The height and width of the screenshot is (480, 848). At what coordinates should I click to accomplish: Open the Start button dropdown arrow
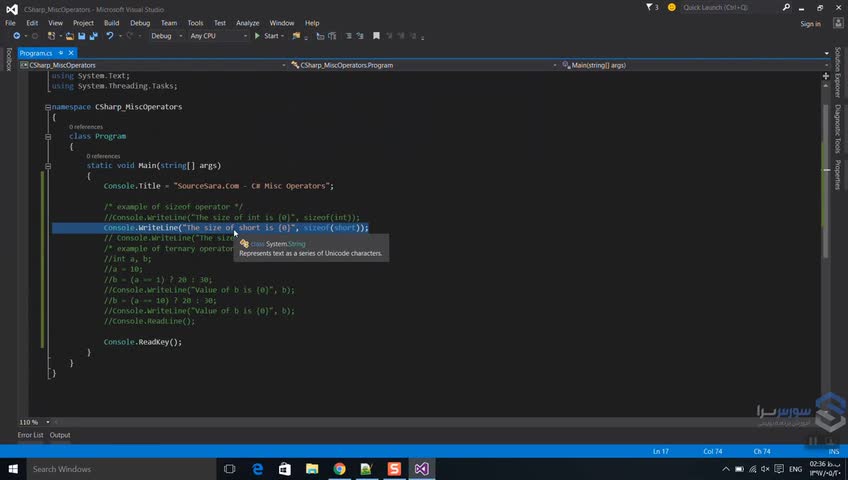pyautogui.click(x=282, y=36)
